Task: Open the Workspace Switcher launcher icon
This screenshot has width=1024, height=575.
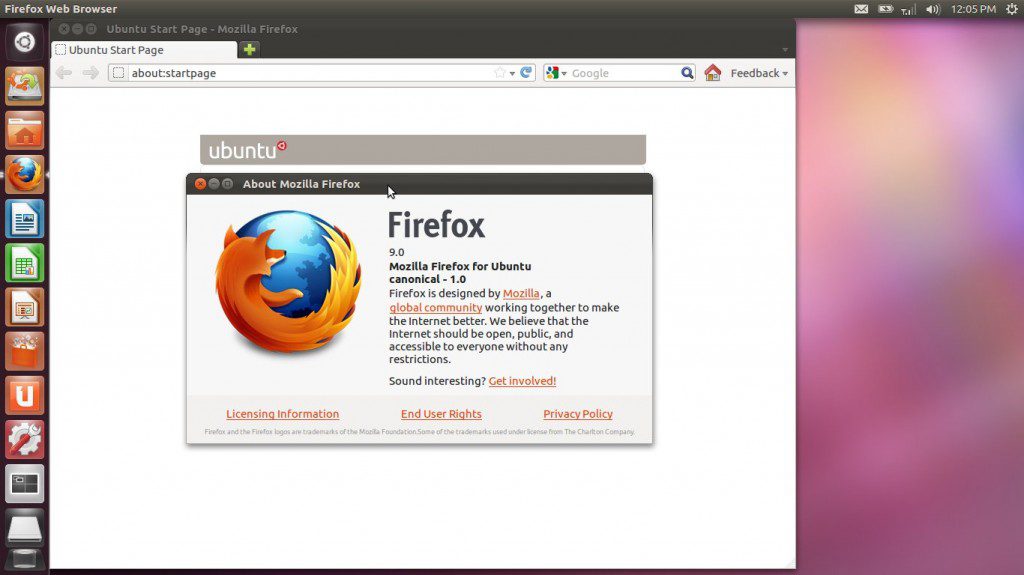Action: click(25, 484)
